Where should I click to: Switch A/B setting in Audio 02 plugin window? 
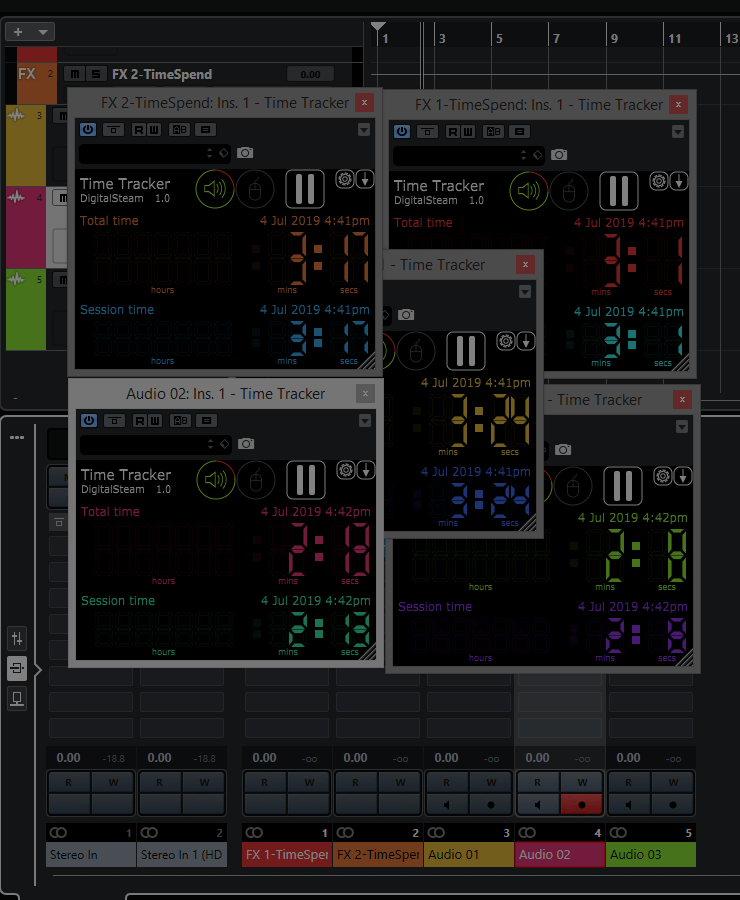[x=181, y=421]
